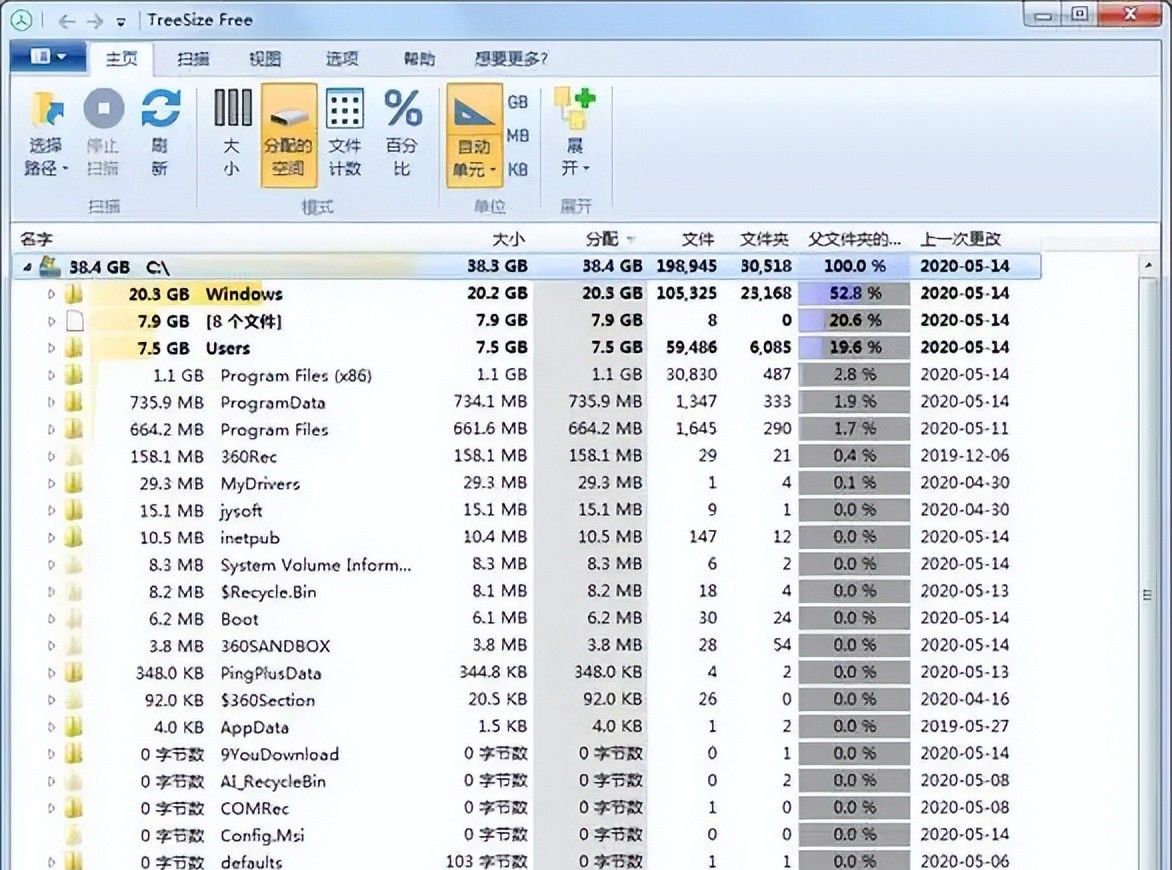The width and height of the screenshot is (1172, 870).
Task: Toggle Allocated Space (分配的空间) mode
Action: click(288, 135)
